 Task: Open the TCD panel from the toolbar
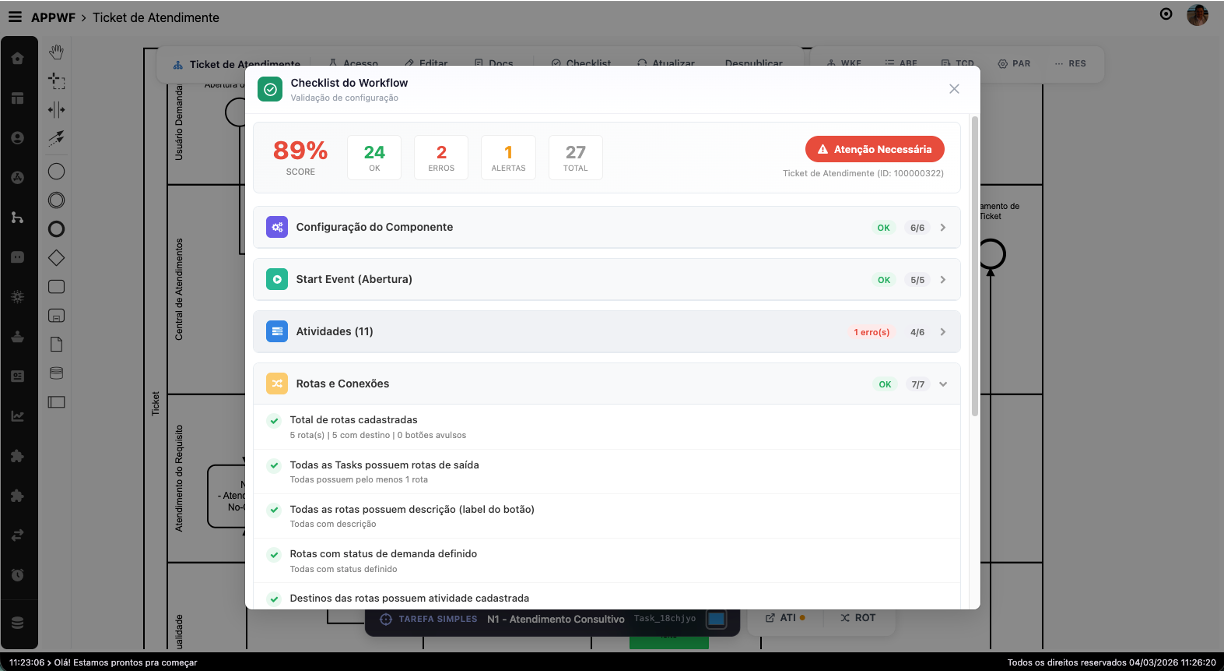pyautogui.click(x=957, y=62)
